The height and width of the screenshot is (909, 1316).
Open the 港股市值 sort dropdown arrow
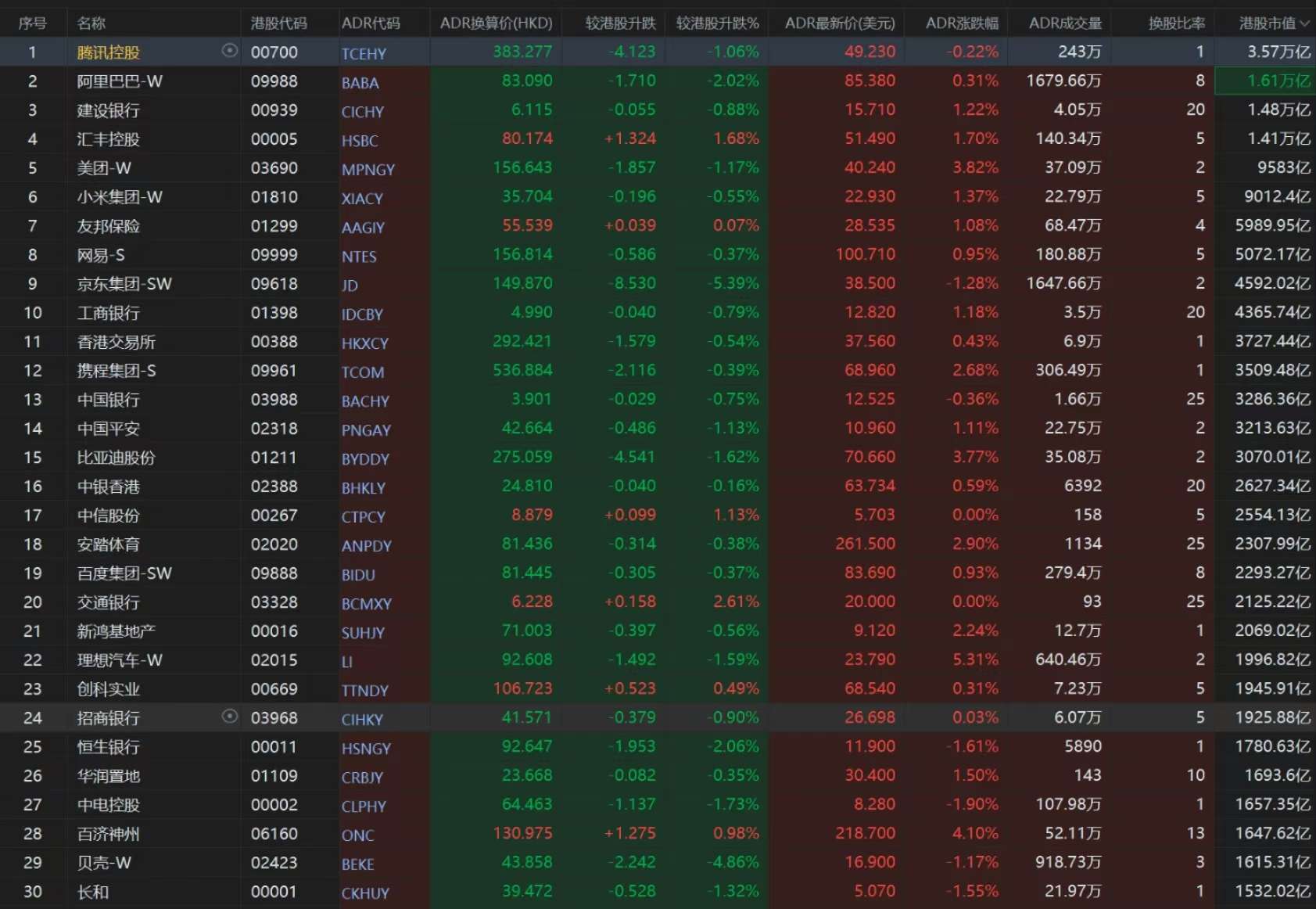[1304, 23]
